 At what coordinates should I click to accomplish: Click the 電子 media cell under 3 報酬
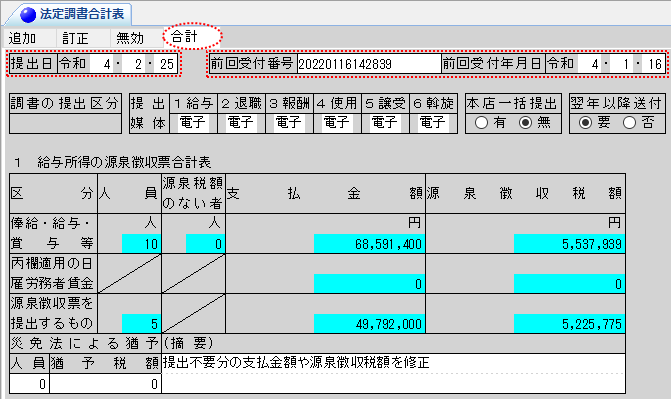289,123
